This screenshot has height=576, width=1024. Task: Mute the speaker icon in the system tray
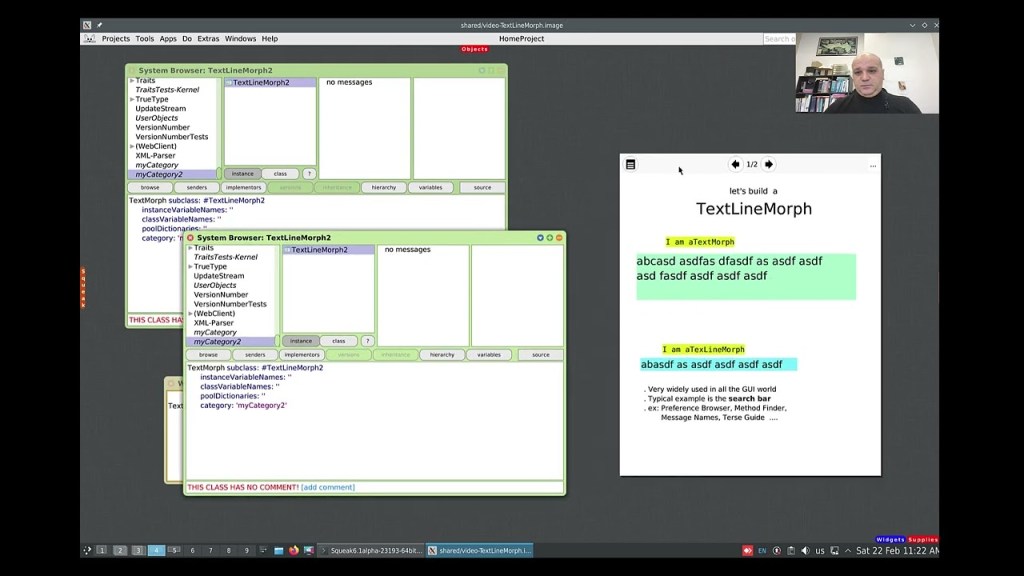point(805,550)
